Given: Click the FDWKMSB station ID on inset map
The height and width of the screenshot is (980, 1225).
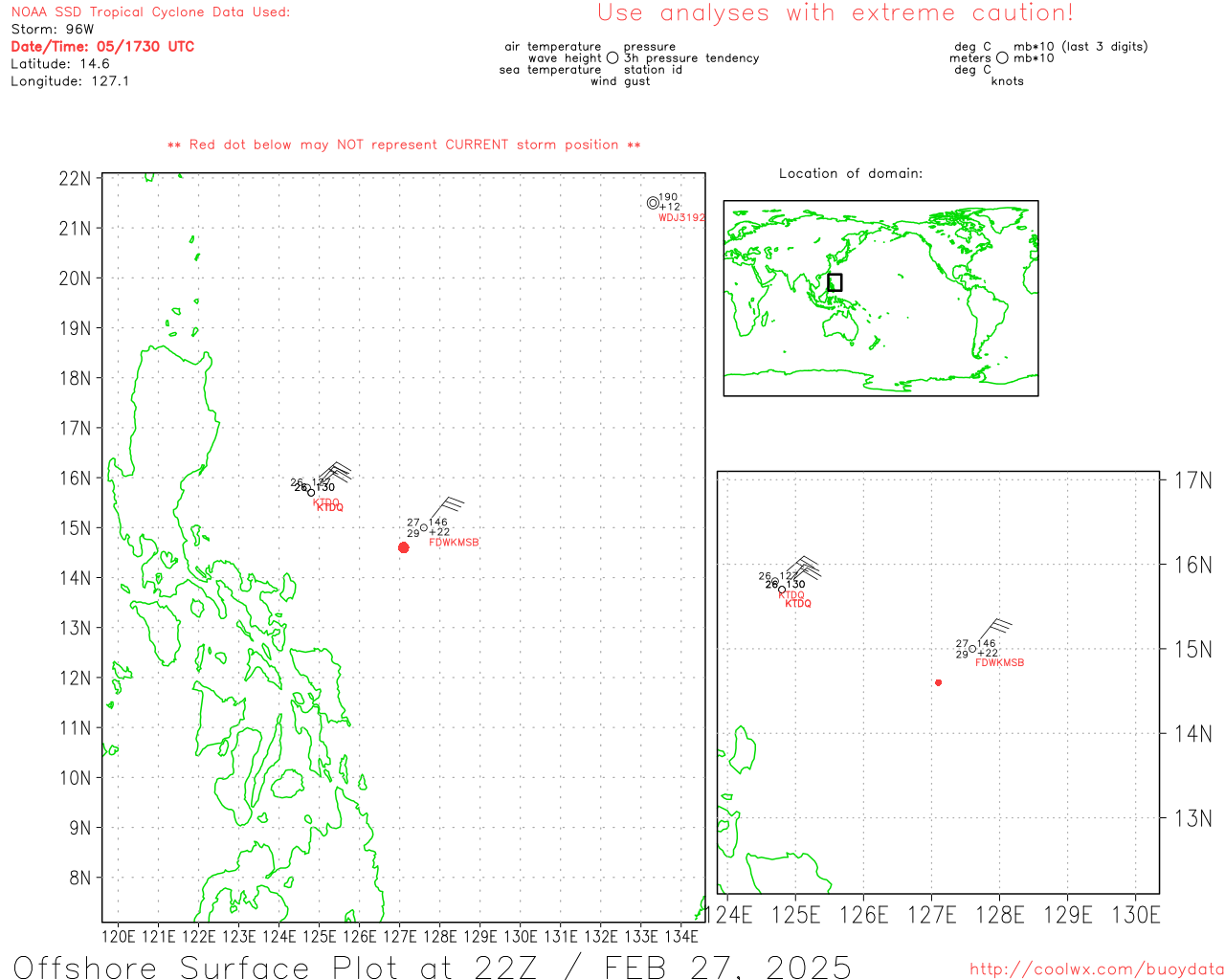Looking at the screenshot, I should [999, 662].
